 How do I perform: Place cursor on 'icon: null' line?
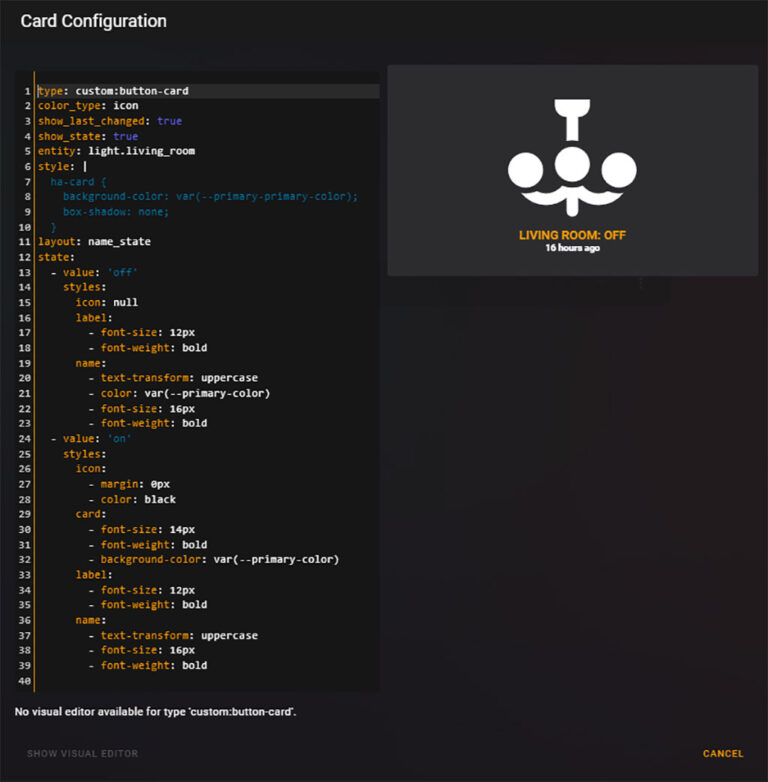[x=106, y=302]
